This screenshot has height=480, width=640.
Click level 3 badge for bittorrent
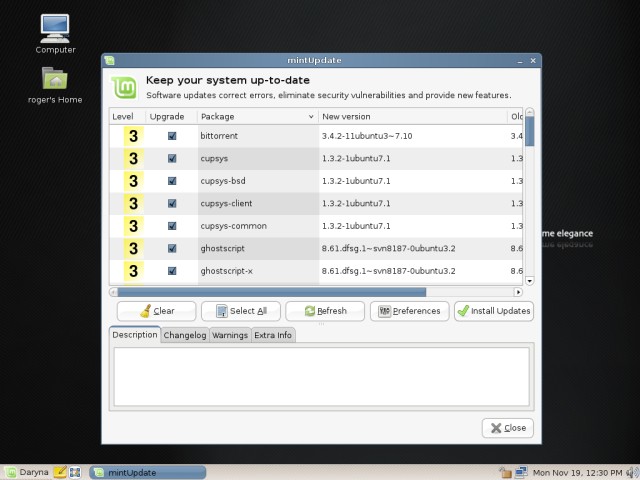(x=133, y=136)
